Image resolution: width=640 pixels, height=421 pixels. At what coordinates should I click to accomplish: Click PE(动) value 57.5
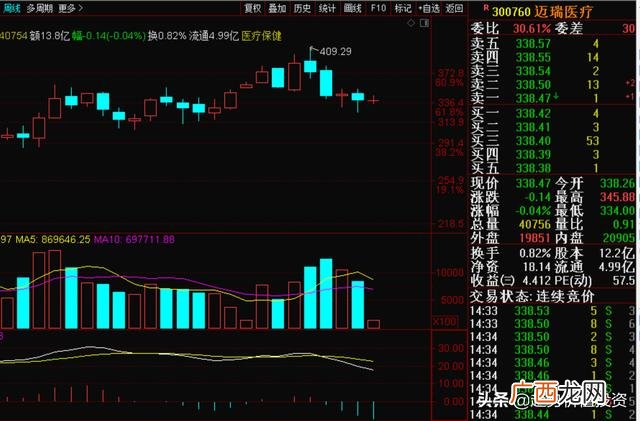(624, 281)
